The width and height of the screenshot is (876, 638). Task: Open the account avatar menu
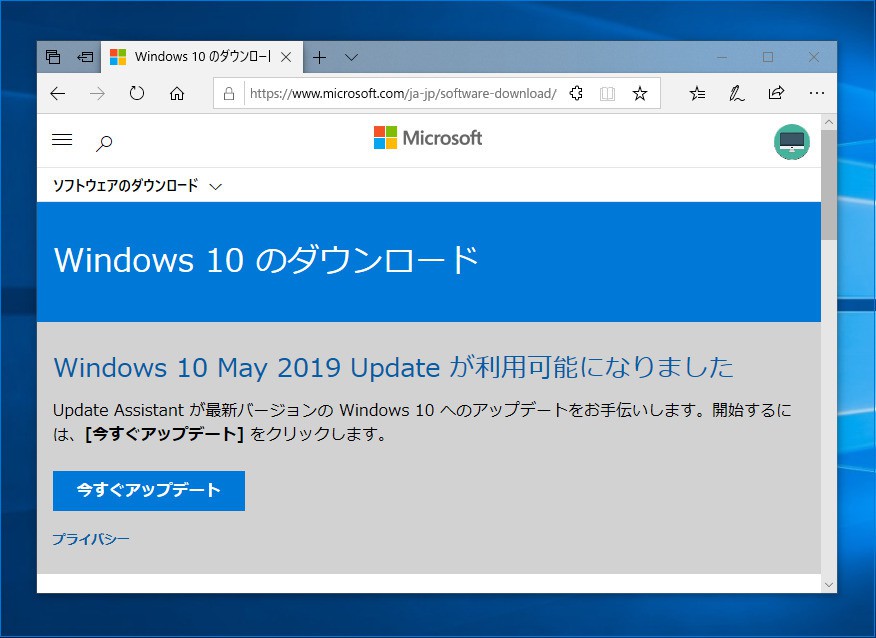pos(792,142)
